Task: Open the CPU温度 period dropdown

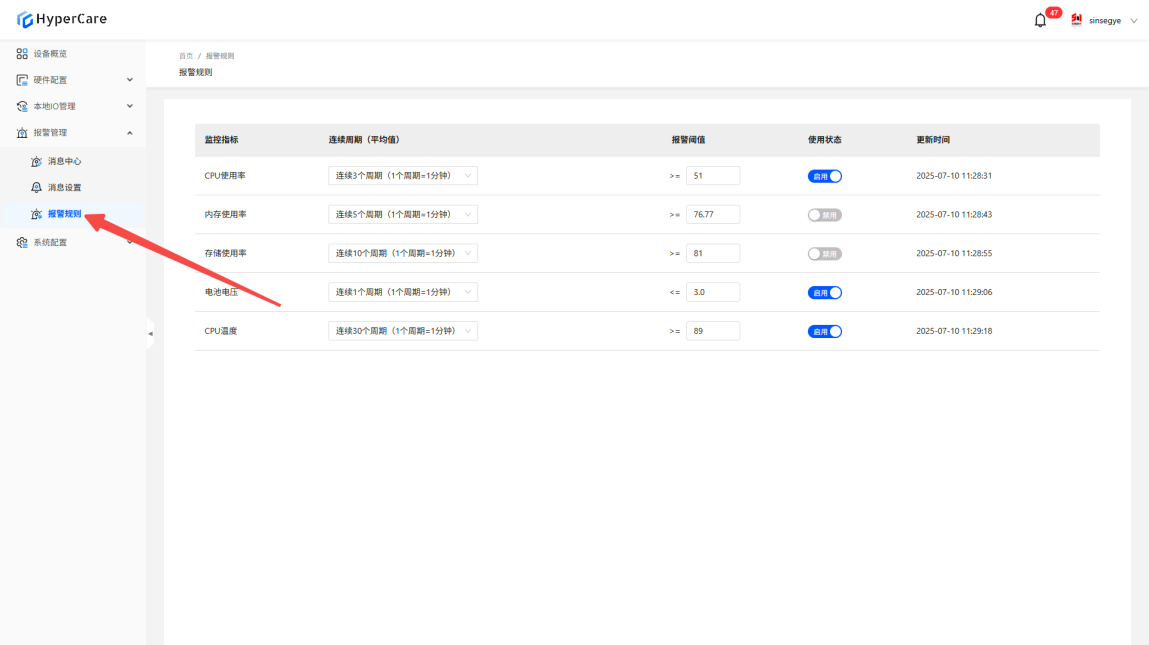Action: click(x=403, y=331)
